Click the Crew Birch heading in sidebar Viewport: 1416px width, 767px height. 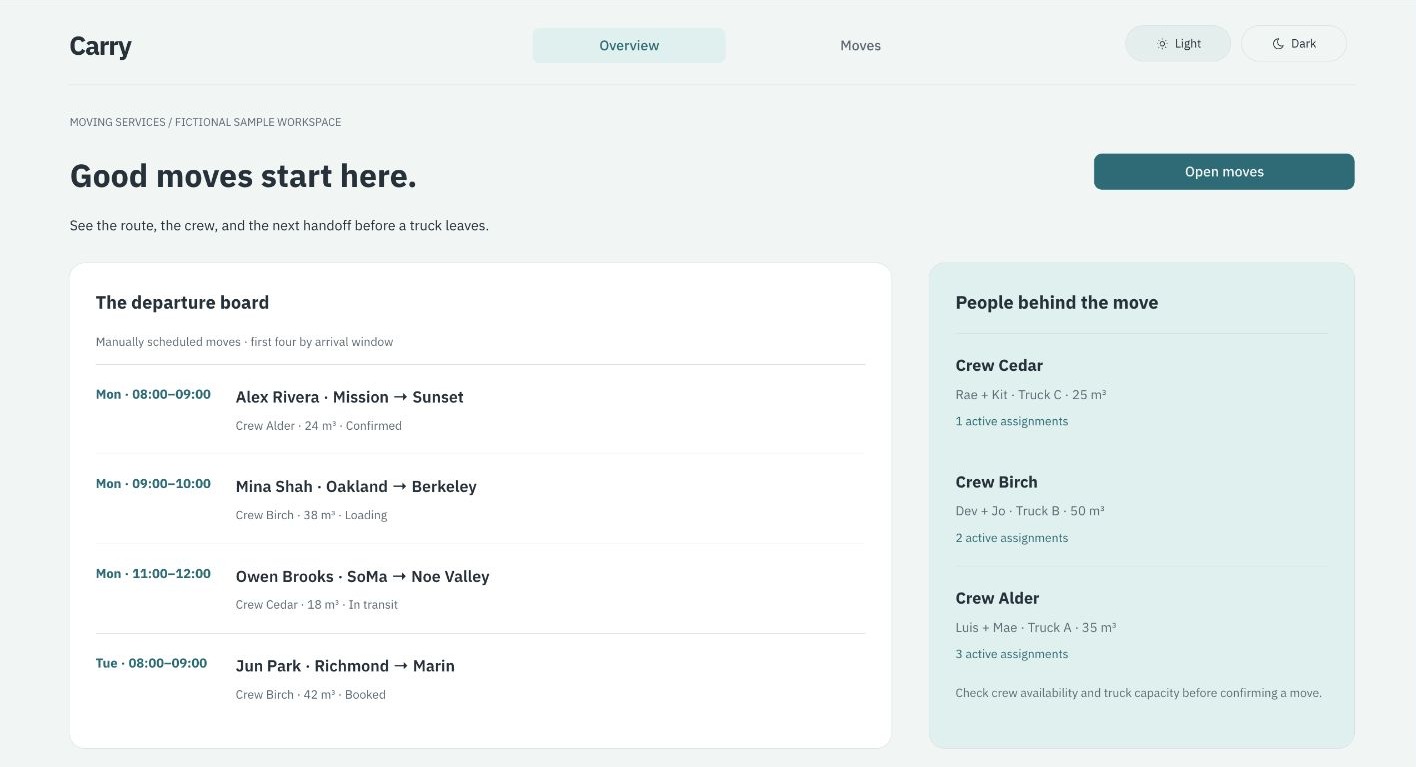click(x=996, y=482)
